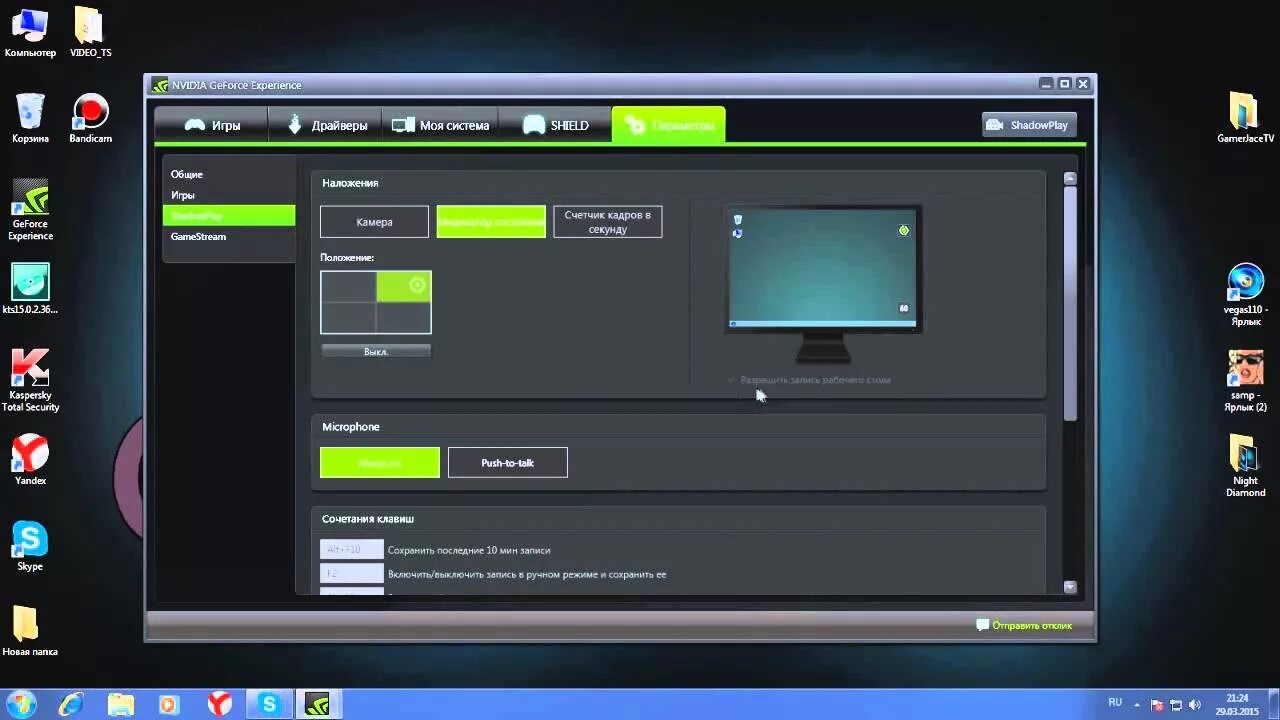Click the GeForce Experience taskbar icon
This screenshot has height=720, width=1280.
(x=317, y=704)
